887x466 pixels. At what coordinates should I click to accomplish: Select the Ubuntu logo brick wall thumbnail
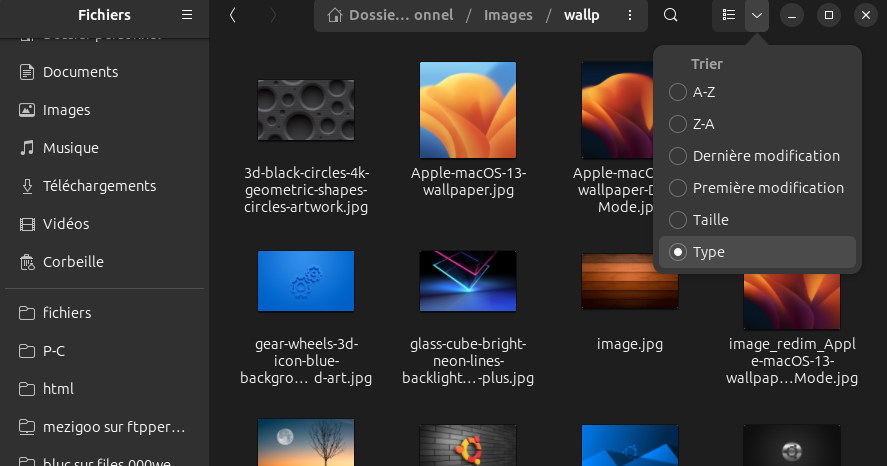coord(468,445)
